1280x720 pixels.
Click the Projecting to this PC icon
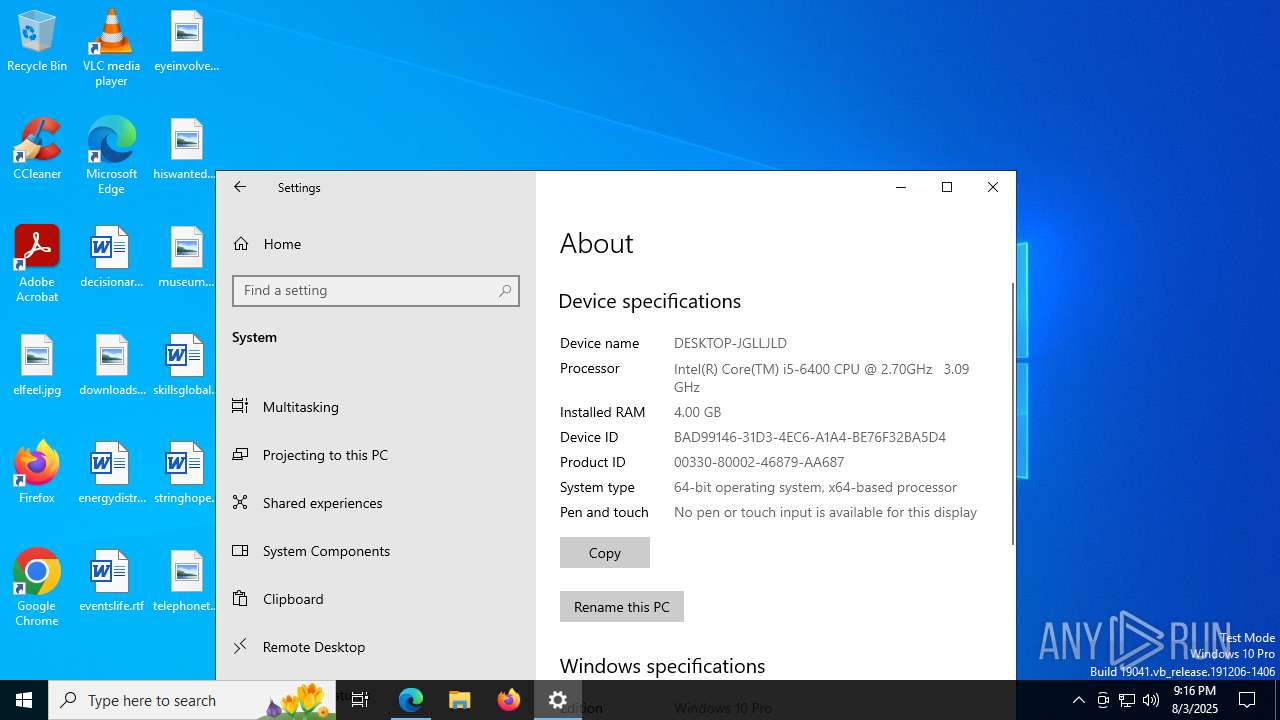point(240,454)
